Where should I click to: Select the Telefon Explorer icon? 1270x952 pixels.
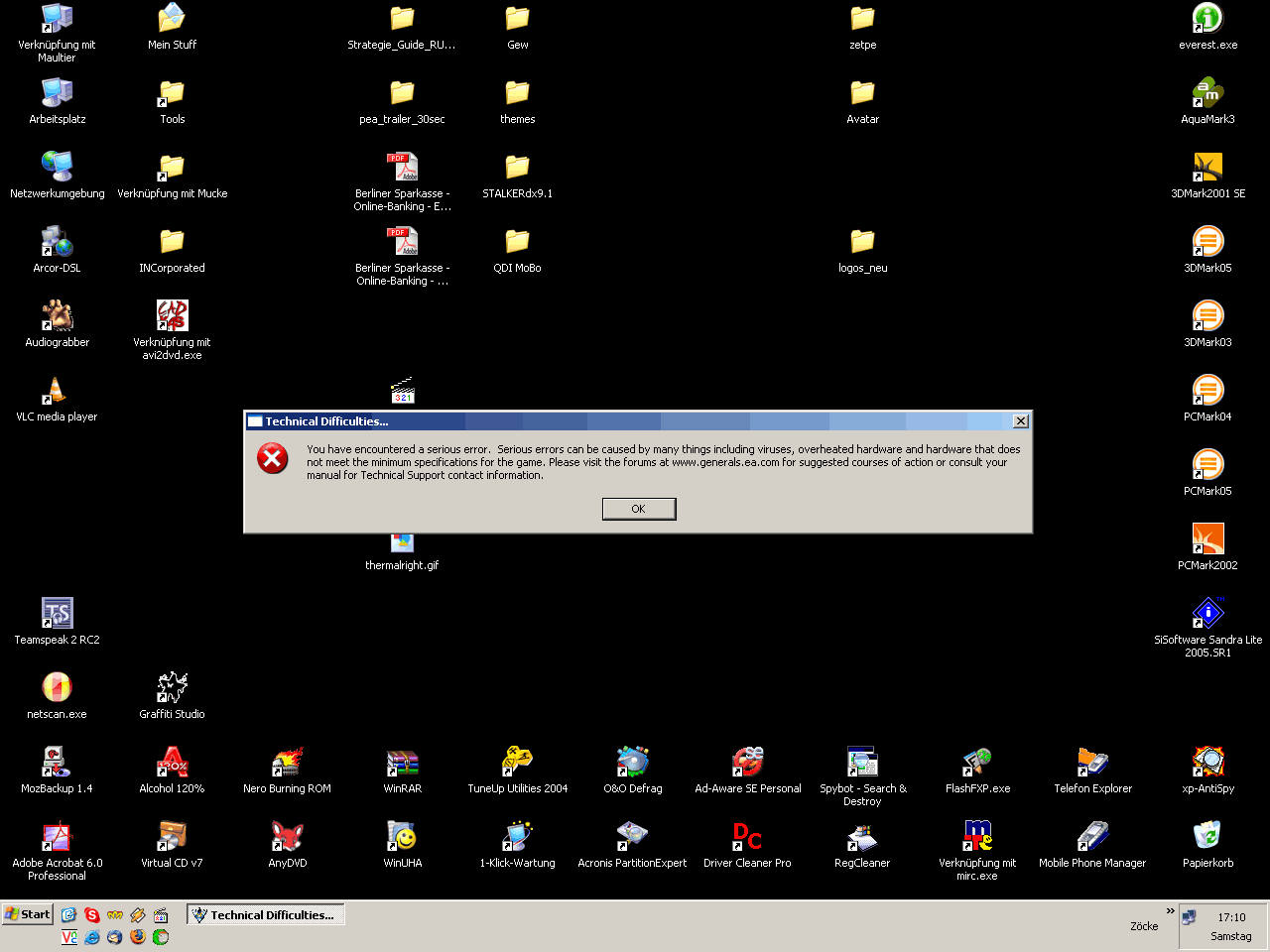tap(1092, 771)
